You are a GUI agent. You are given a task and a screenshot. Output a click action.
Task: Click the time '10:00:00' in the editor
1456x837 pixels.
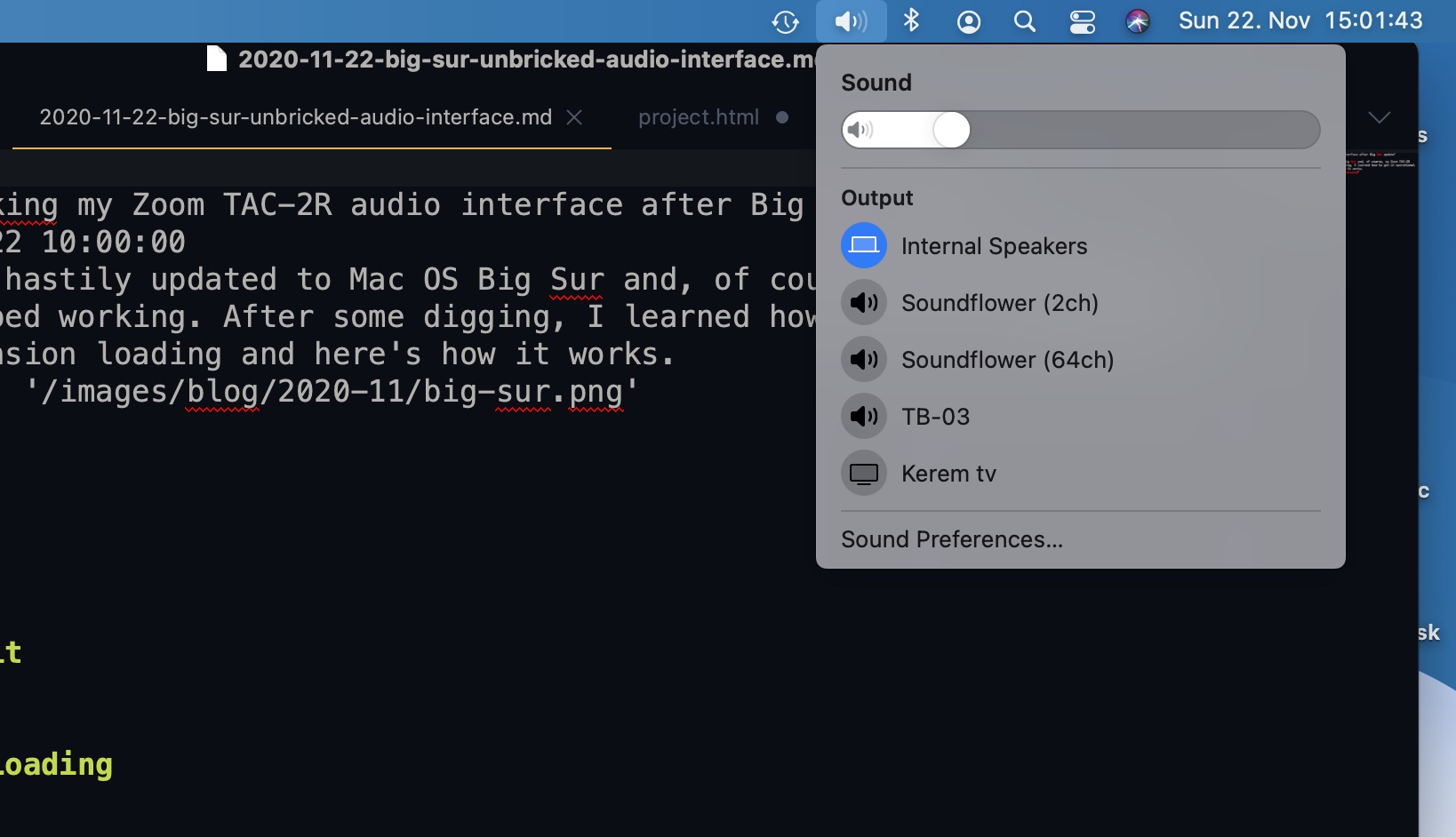pyautogui.click(x=114, y=242)
